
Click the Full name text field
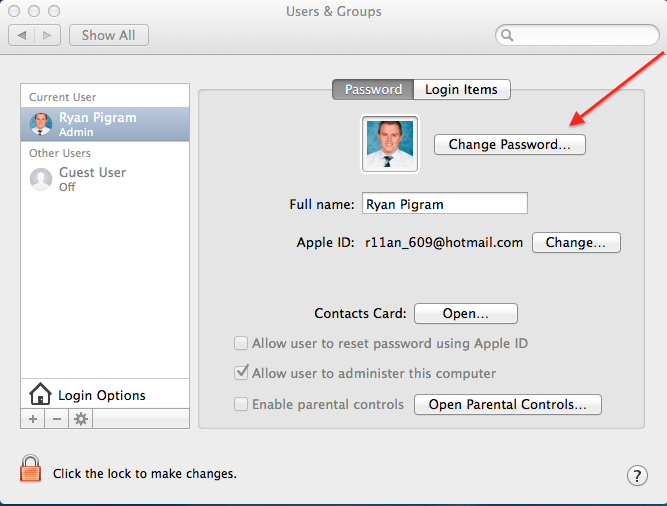coord(445,204)
